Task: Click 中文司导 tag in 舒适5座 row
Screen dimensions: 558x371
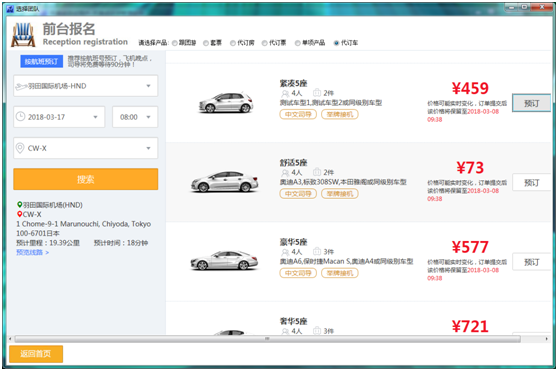Action: pos(298,194)
